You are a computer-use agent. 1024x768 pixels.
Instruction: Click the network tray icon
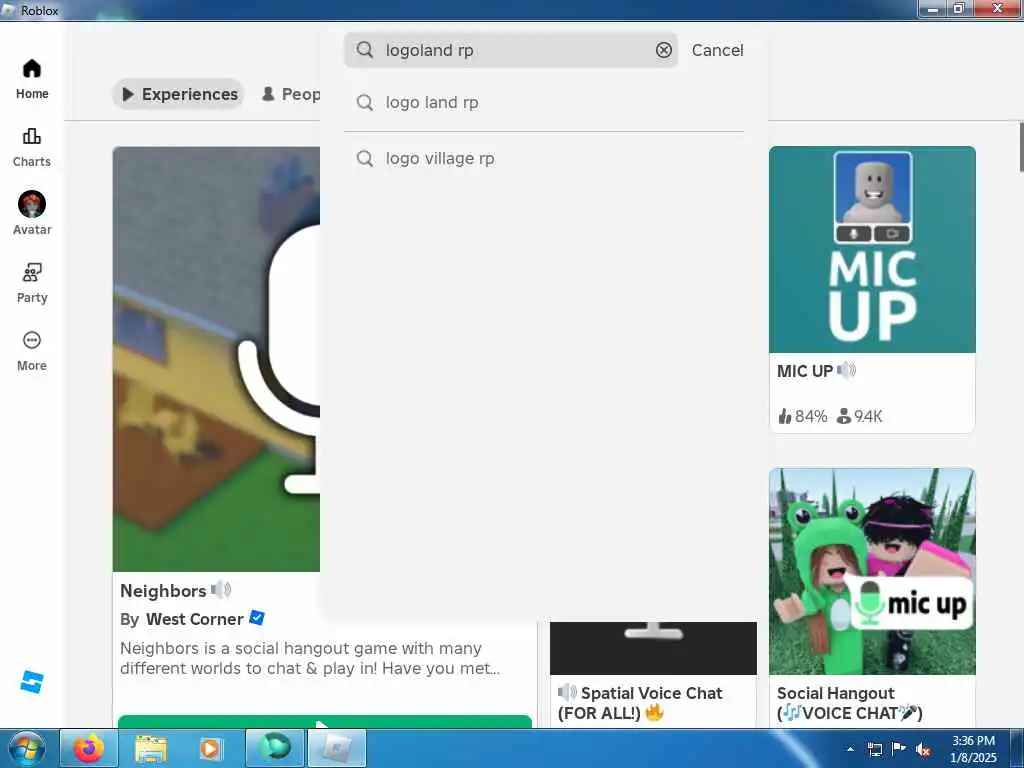click(874, 749)
